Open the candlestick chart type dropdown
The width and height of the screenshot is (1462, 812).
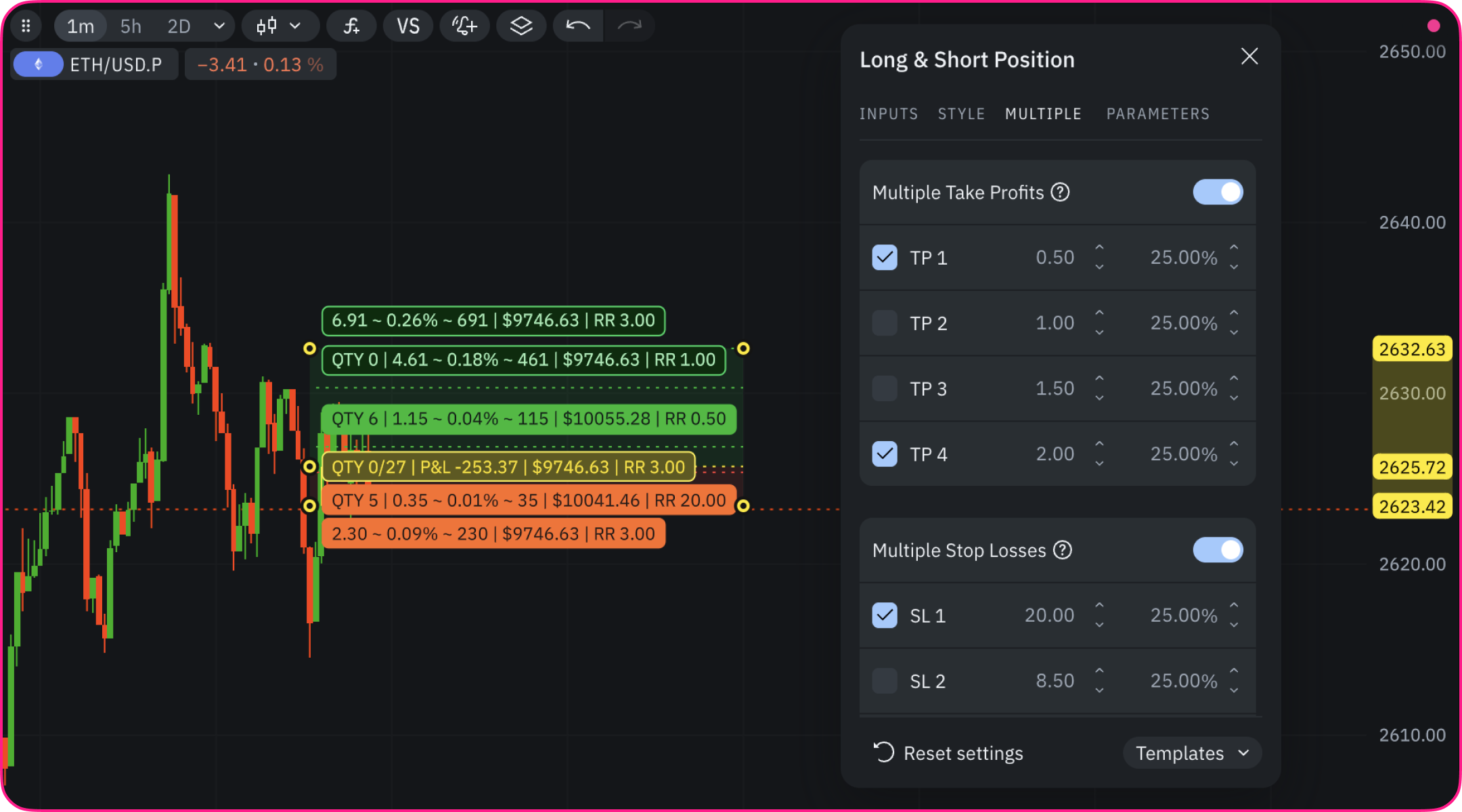(279, 26)
